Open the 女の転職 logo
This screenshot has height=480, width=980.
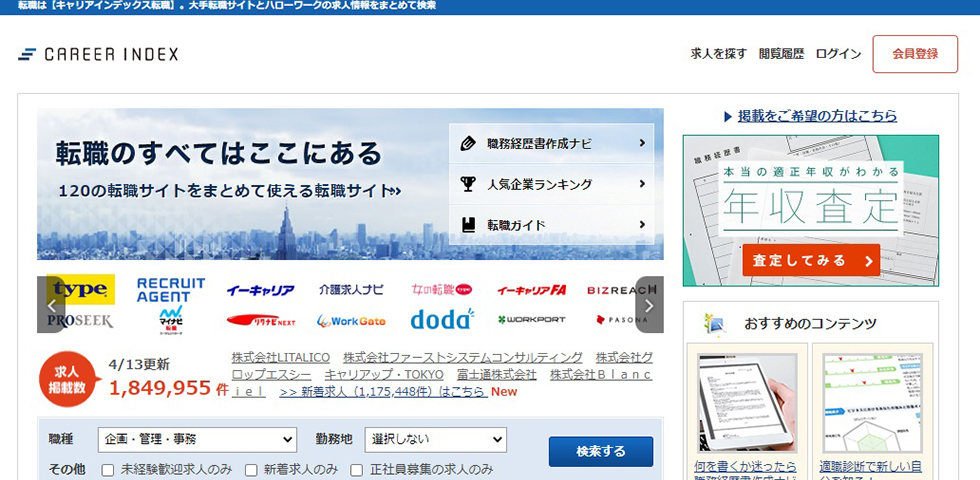click(442, 289)
